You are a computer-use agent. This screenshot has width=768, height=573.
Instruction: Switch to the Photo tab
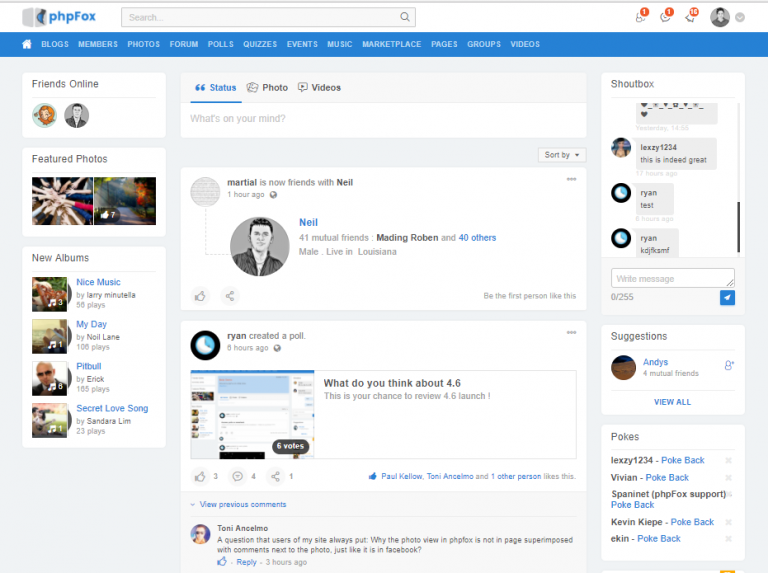[267, 88]
